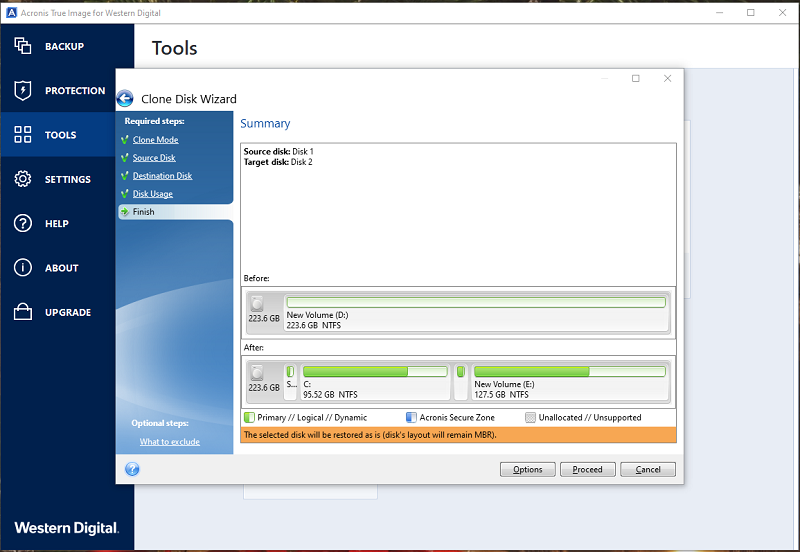Select the Tools grid icon
The image size is (800, 552).
[22, 135]
